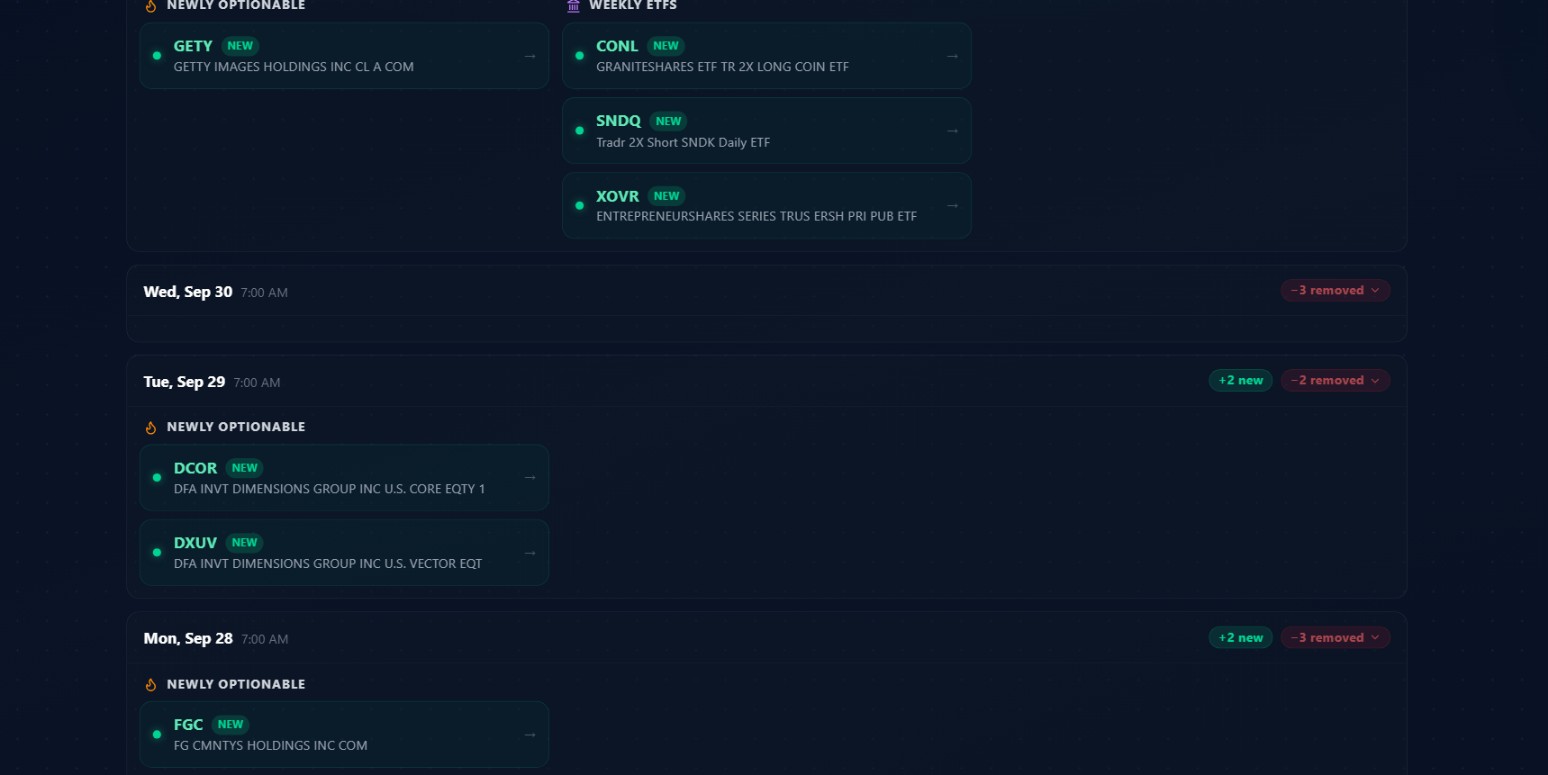1548x775 pixels.
Task: Open the GETY ticker card
Action: 344,56
